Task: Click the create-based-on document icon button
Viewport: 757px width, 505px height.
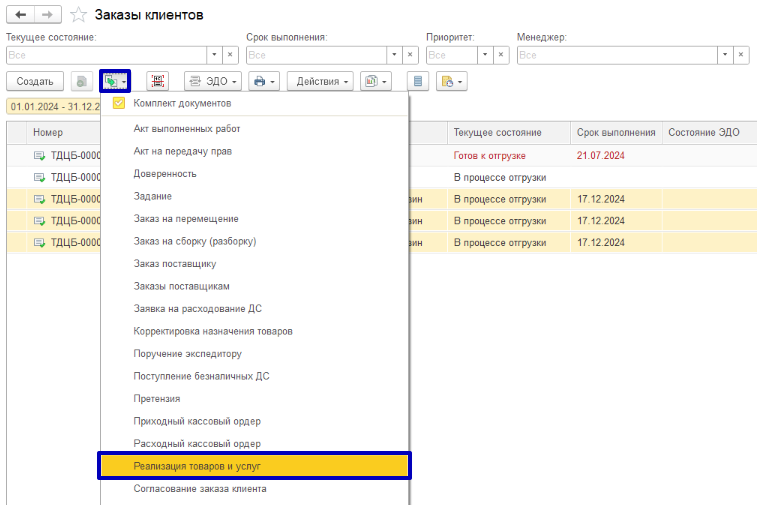Action: tap(115, 81)
